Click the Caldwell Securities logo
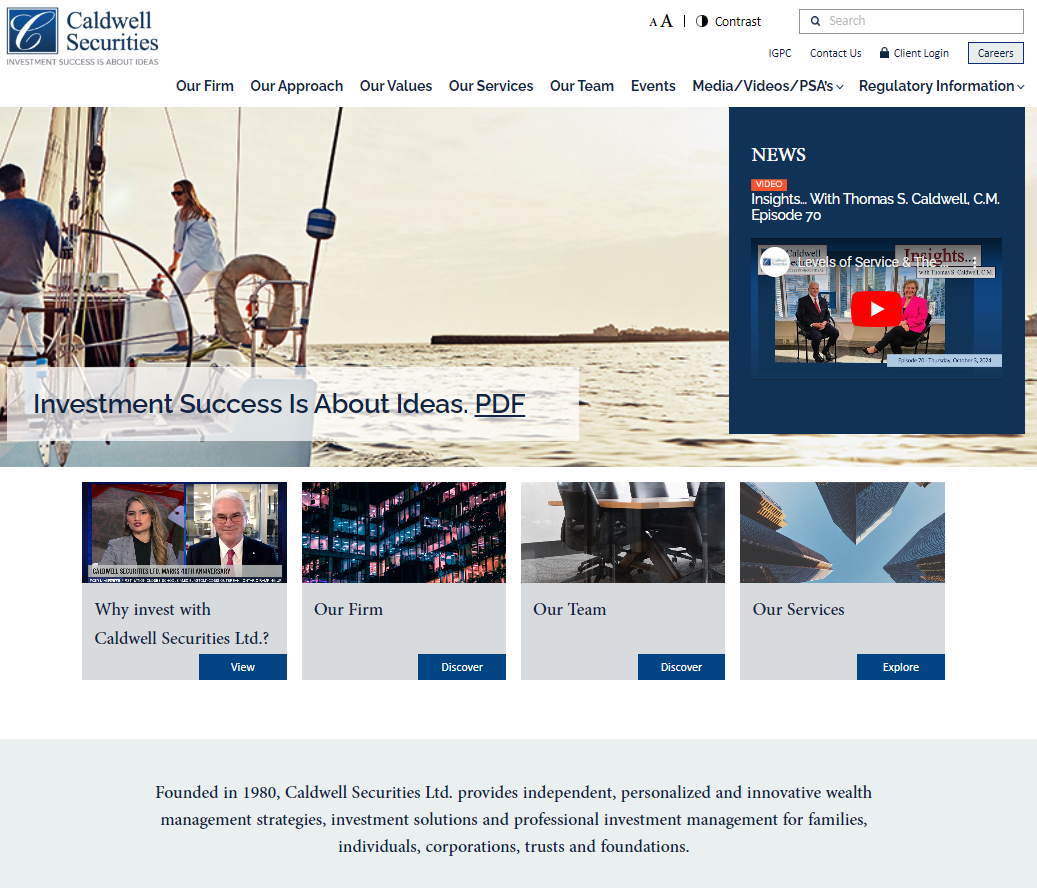 83,37
